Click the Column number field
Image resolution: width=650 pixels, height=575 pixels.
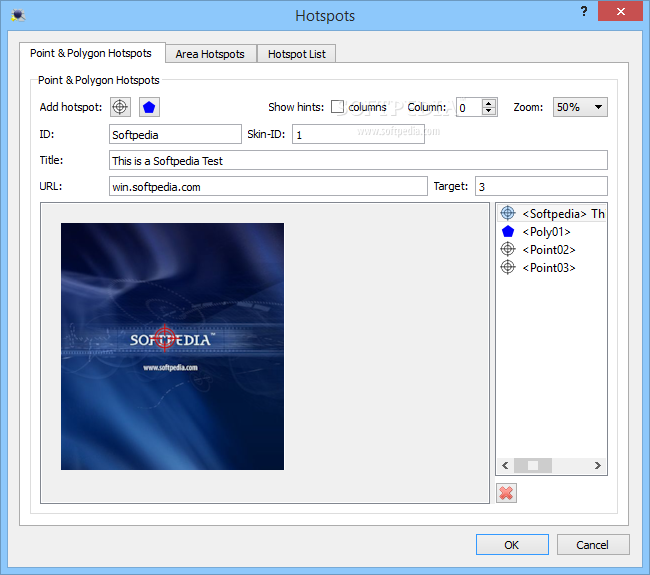(x=469, y=107)
